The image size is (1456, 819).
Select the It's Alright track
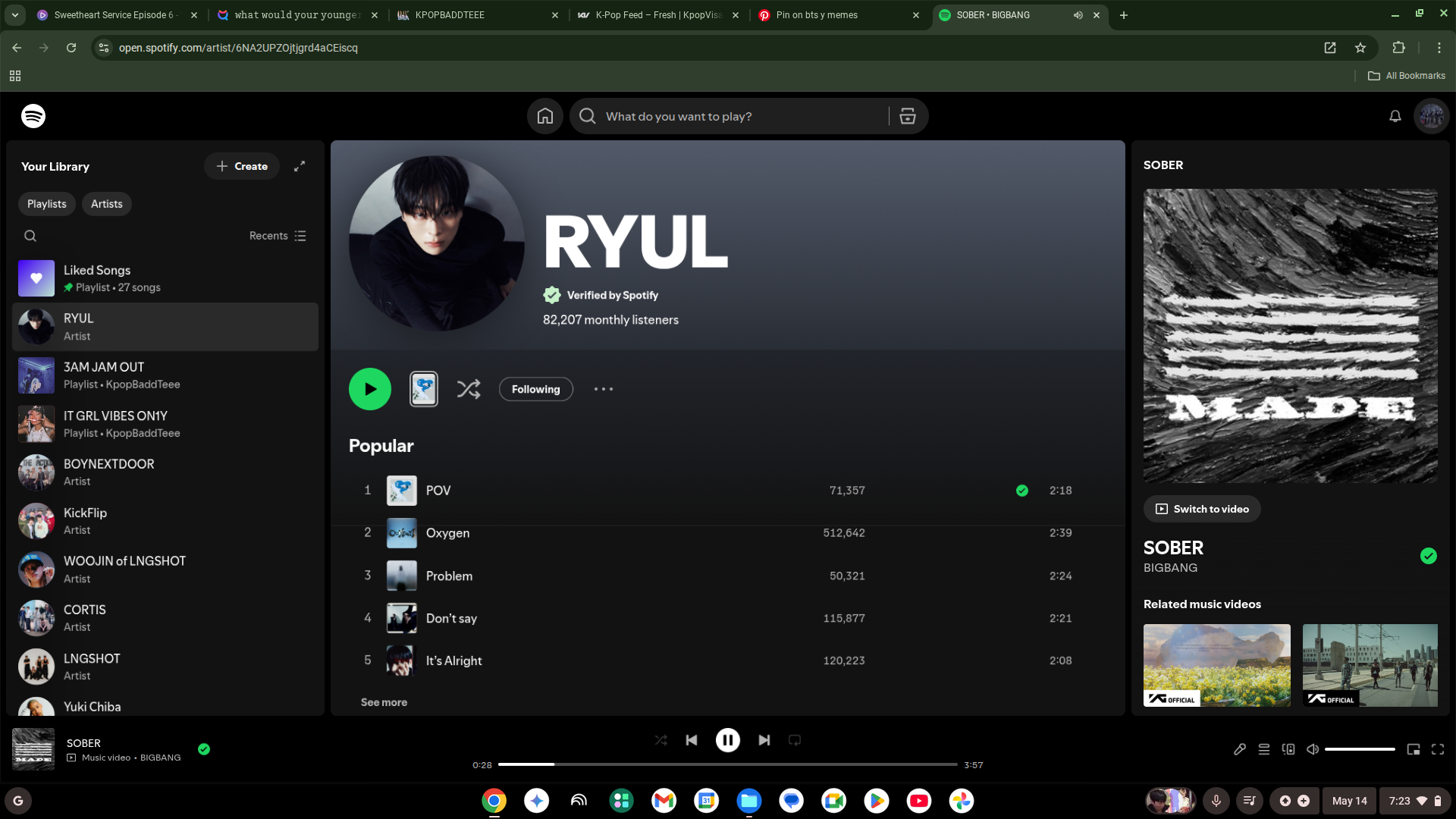pos(728,661)
